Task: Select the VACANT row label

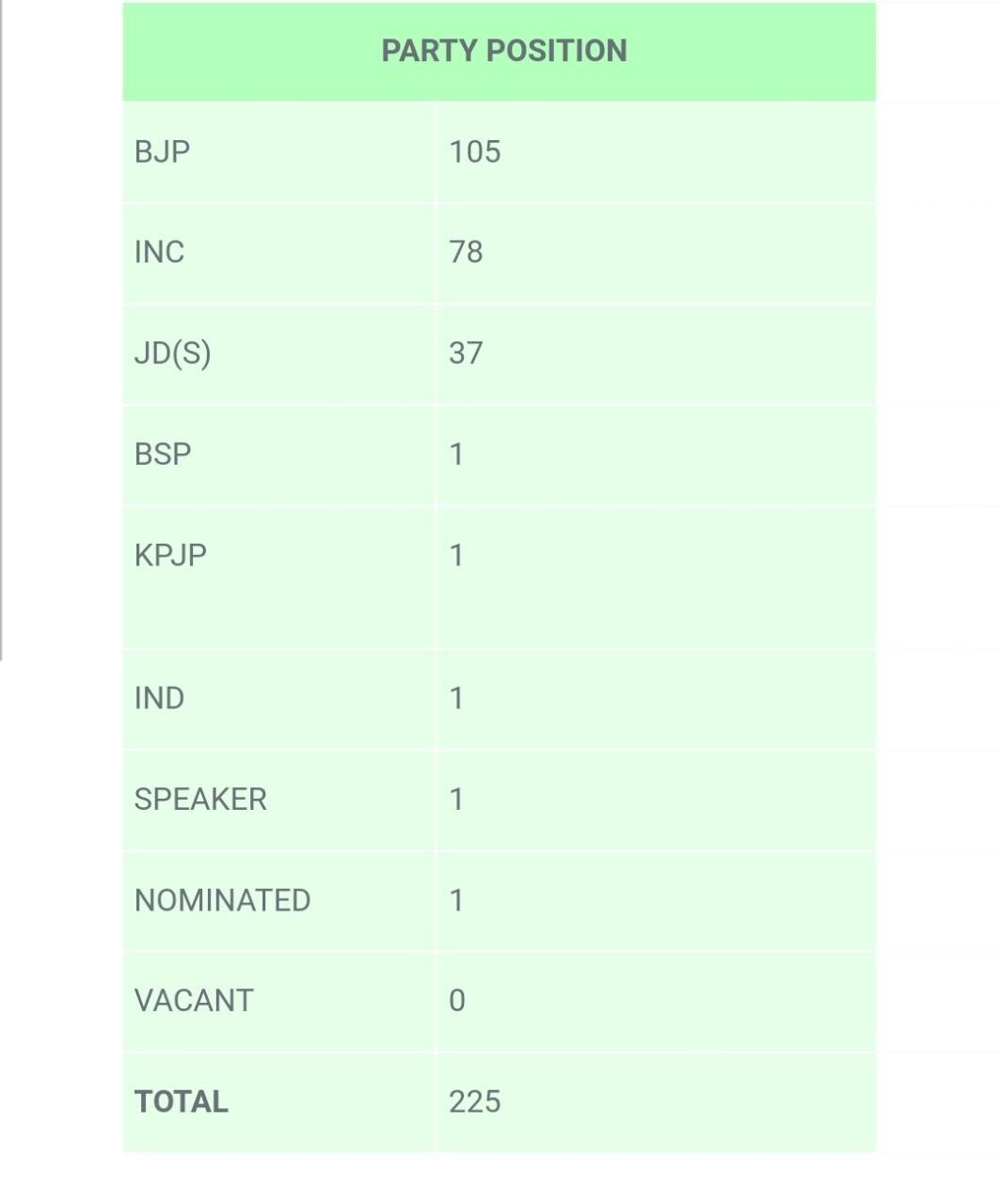Action: click(194, 1001)
